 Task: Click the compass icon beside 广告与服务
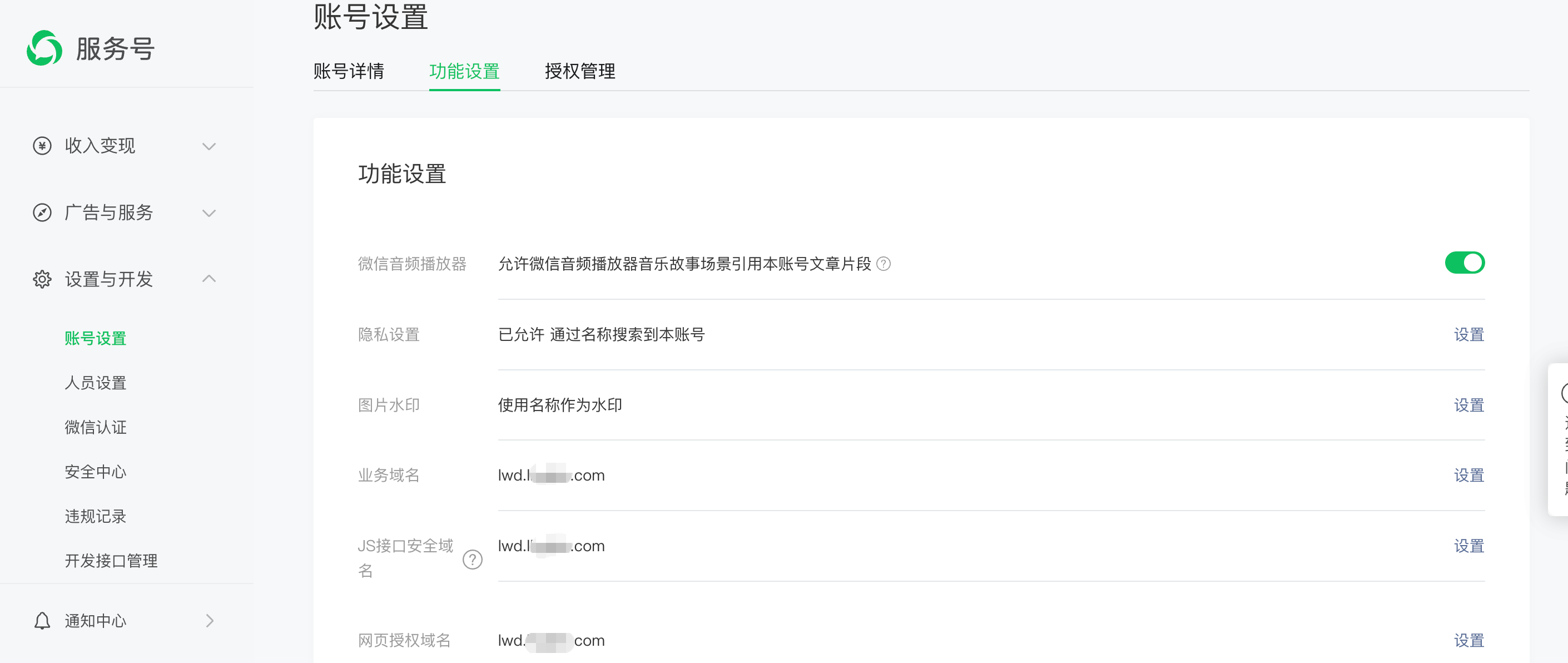[42, 212]
